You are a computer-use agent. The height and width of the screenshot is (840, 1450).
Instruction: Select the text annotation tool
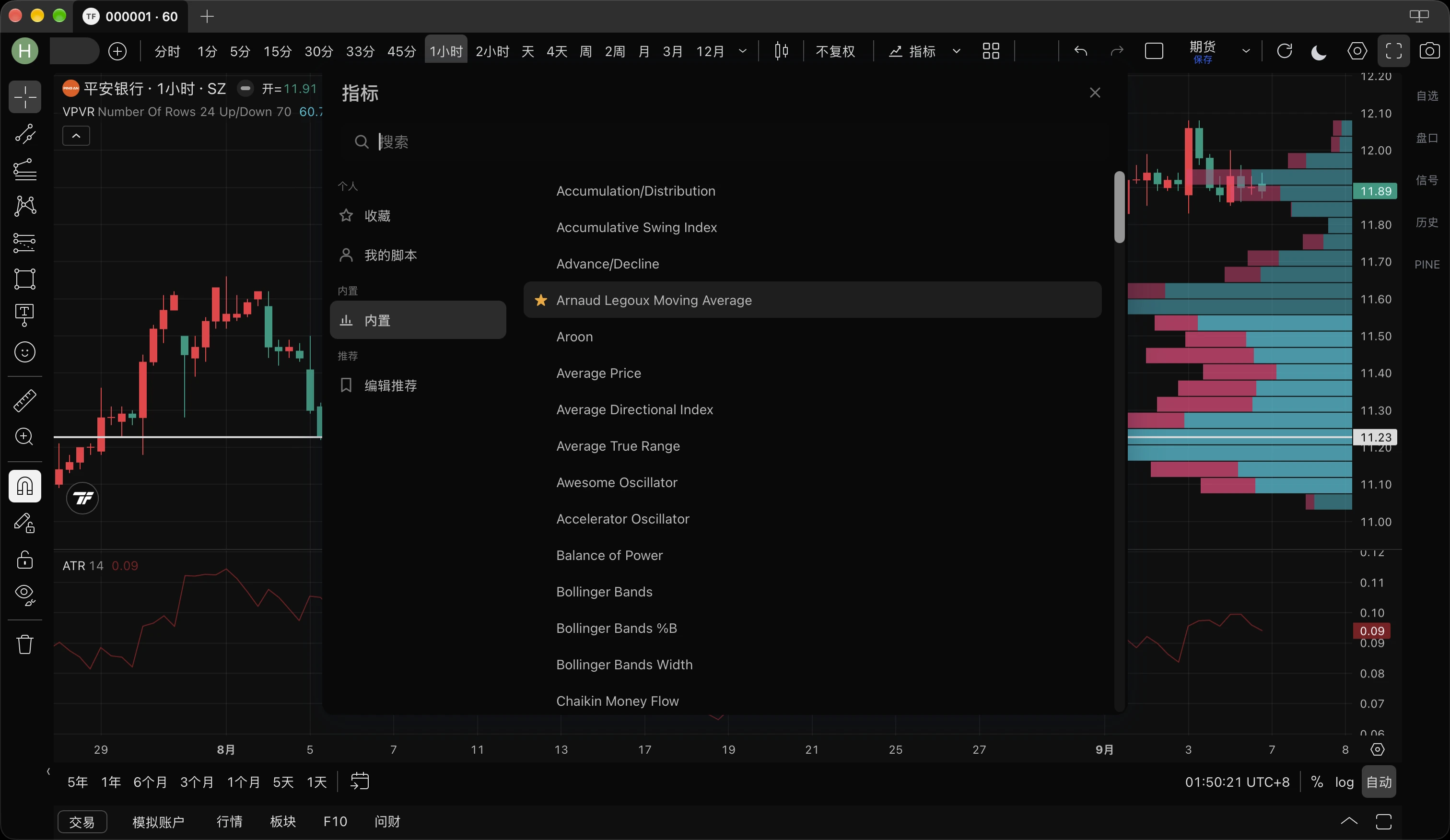[25, 315]
